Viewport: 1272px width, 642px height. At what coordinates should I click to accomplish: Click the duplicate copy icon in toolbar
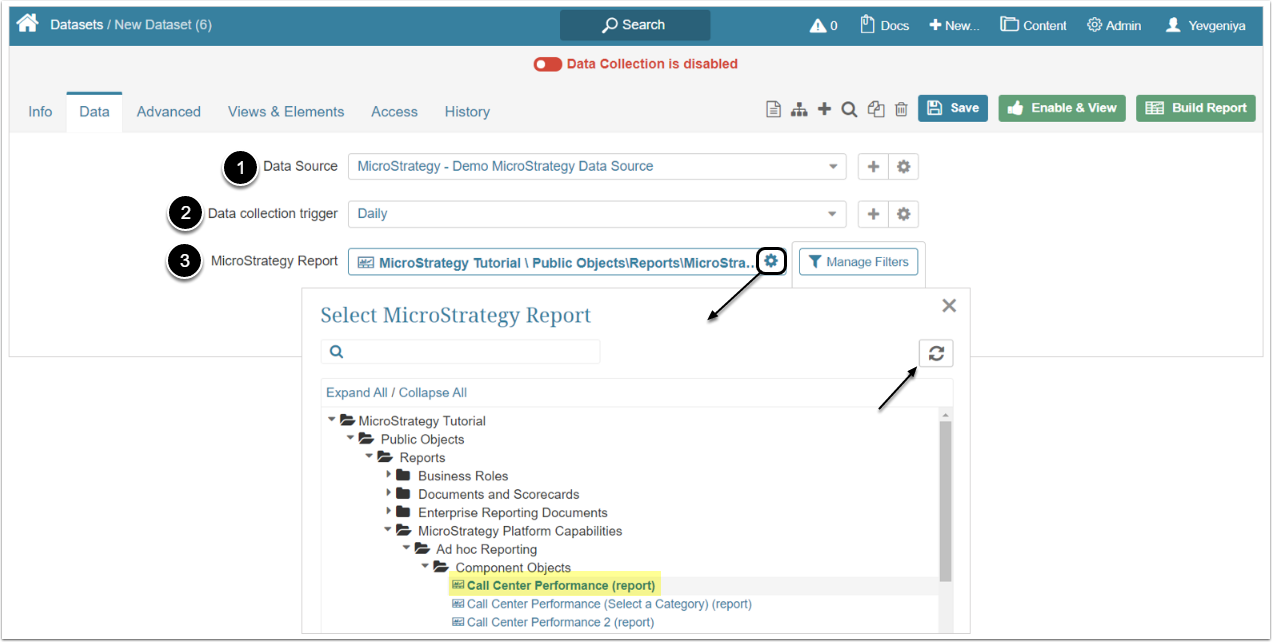[x=876, y=109]
